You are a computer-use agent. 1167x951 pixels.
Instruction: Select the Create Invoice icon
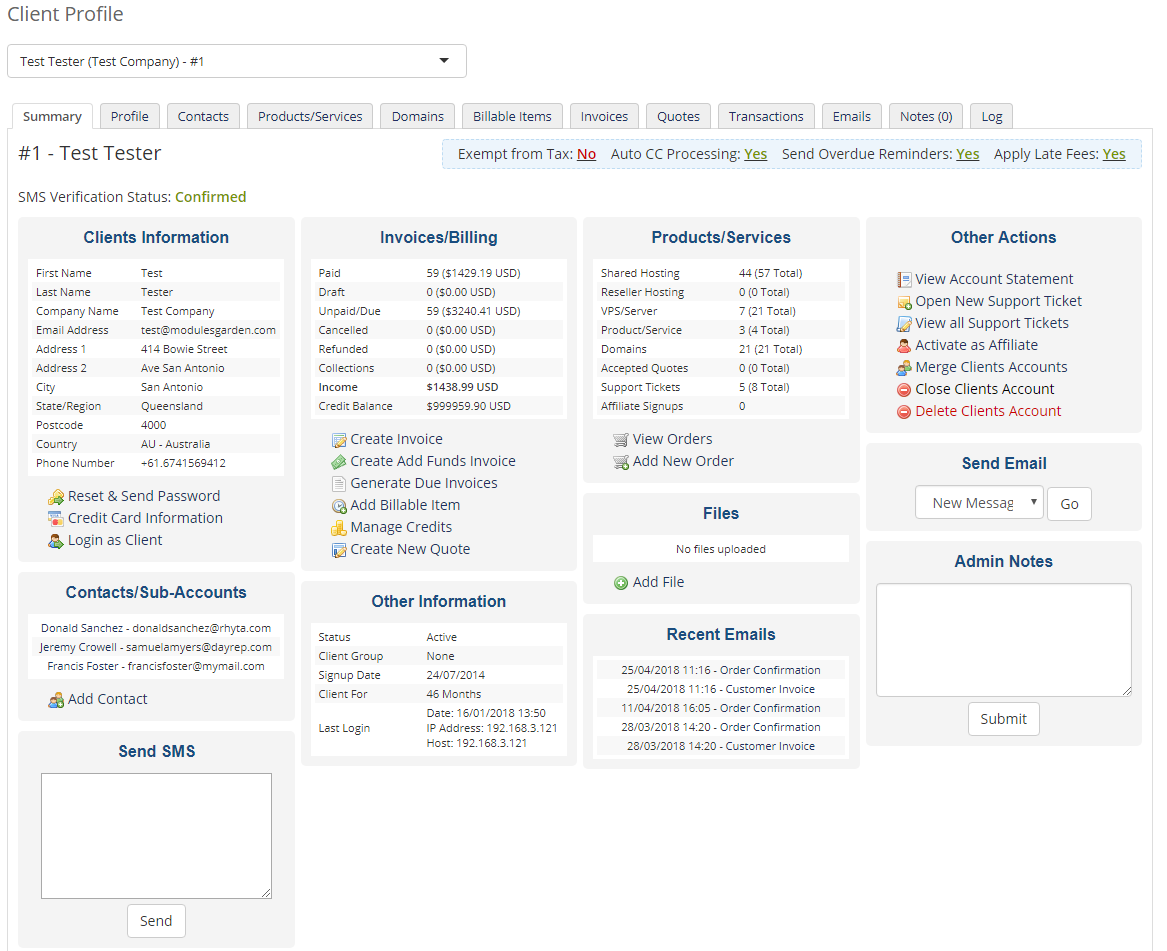(339, 439)
